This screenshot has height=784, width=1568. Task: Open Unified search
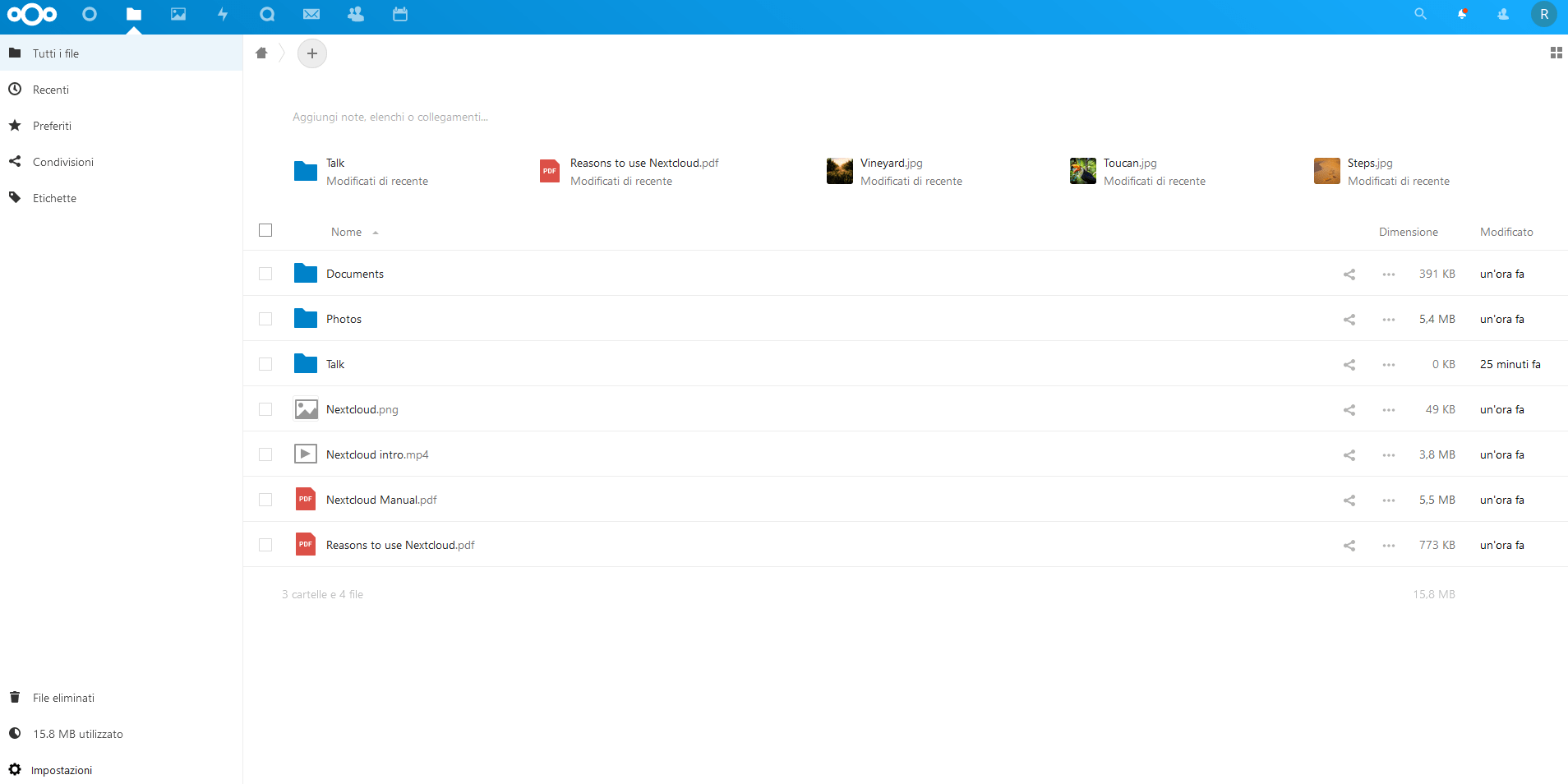coord(1419,14)
